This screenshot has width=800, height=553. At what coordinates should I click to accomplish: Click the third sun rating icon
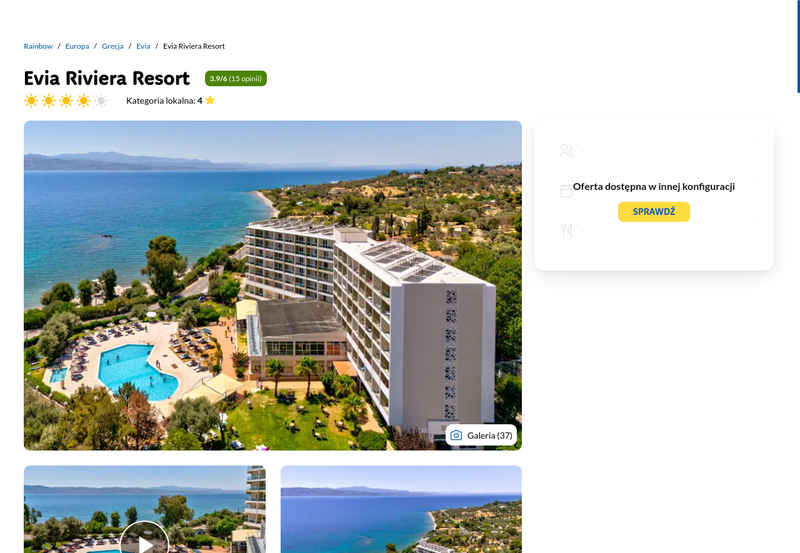(x=66, y=100)
